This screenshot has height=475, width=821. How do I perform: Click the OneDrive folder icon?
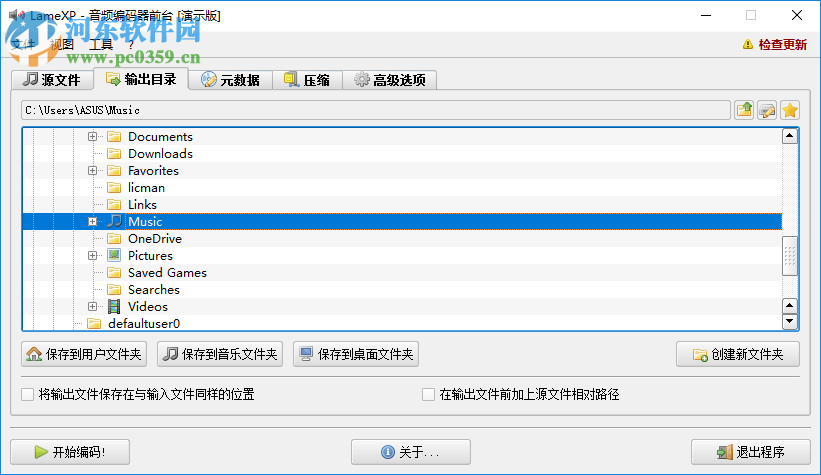coord(114,239)
